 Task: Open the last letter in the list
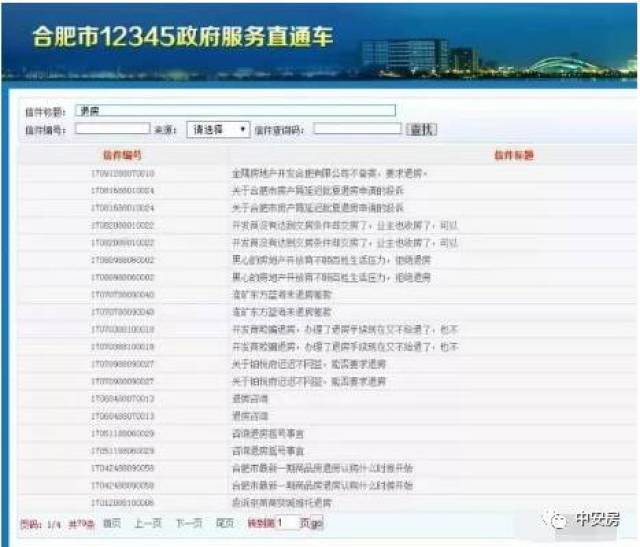tap(282, 503)
